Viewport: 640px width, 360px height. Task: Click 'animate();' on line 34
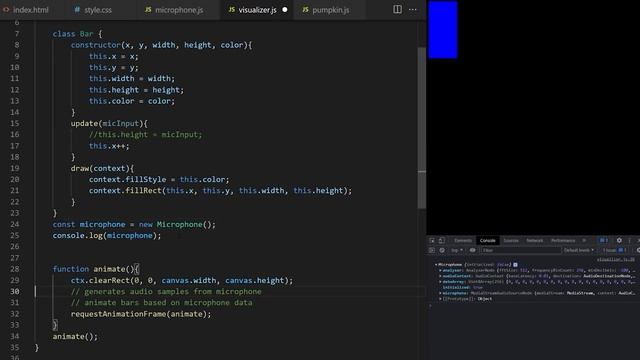[75, 336]
